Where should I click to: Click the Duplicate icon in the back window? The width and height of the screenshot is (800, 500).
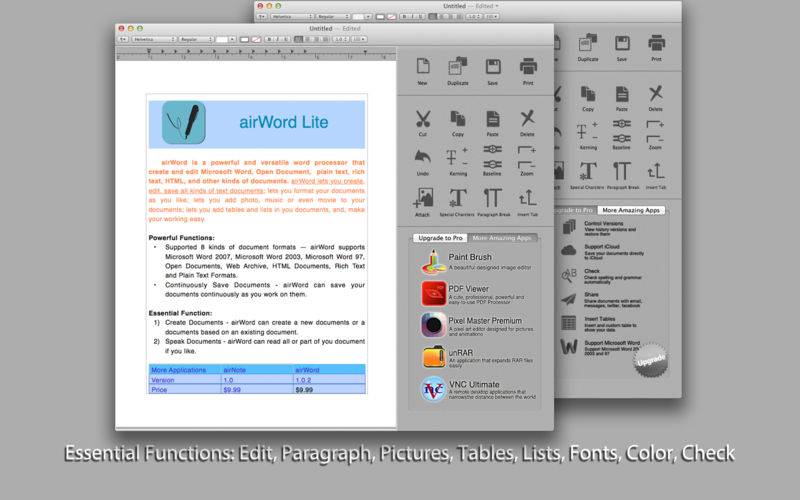[588, 43]
